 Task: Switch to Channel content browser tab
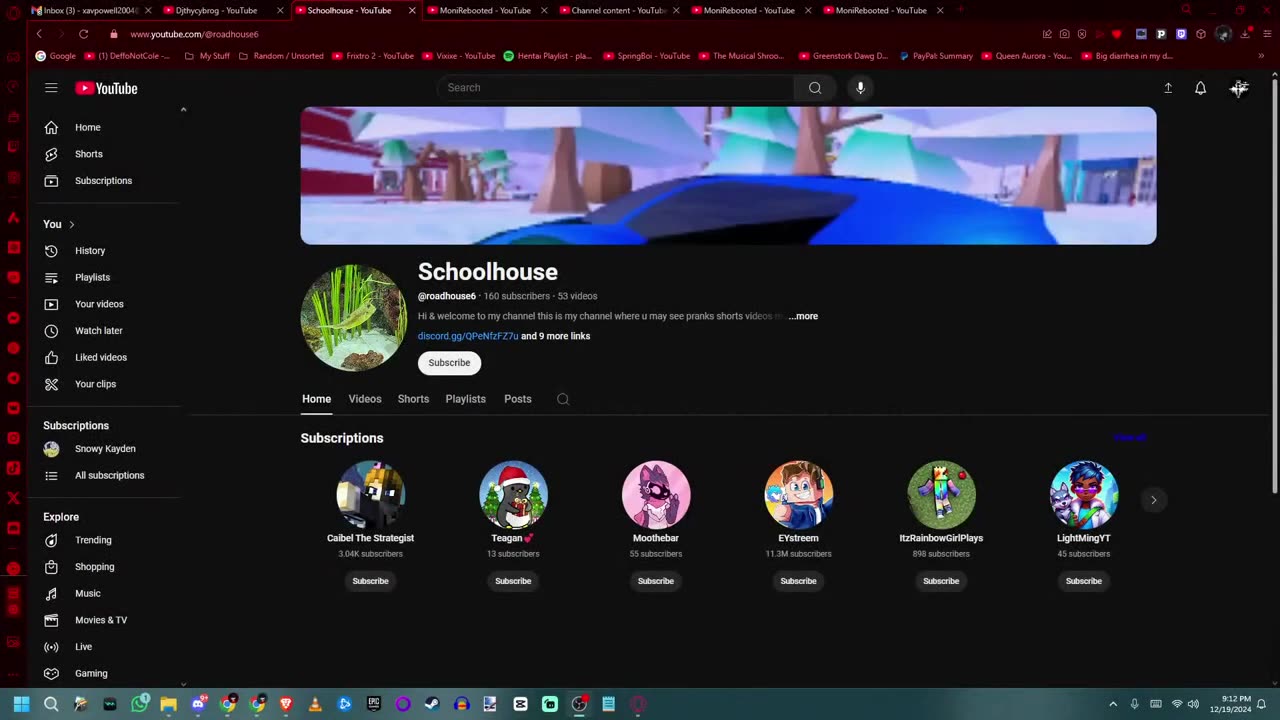(618, 10)
